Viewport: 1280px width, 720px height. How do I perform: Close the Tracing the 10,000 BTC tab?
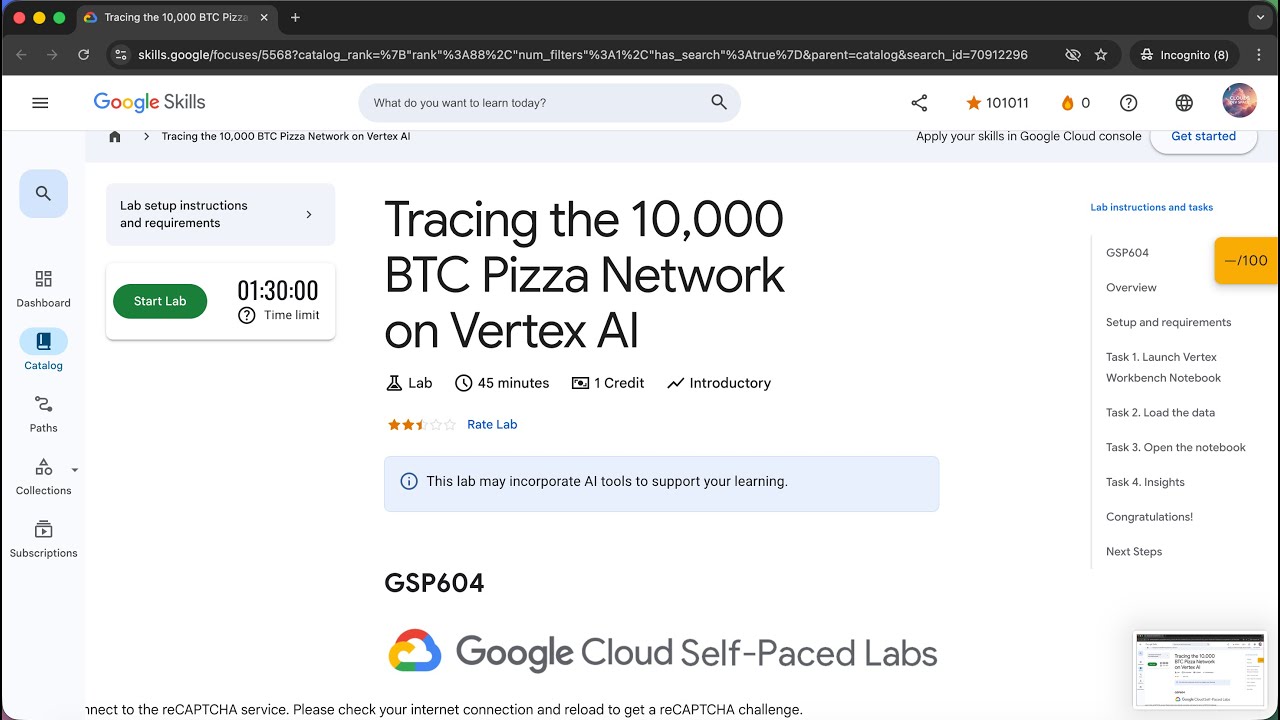(264, 17)
